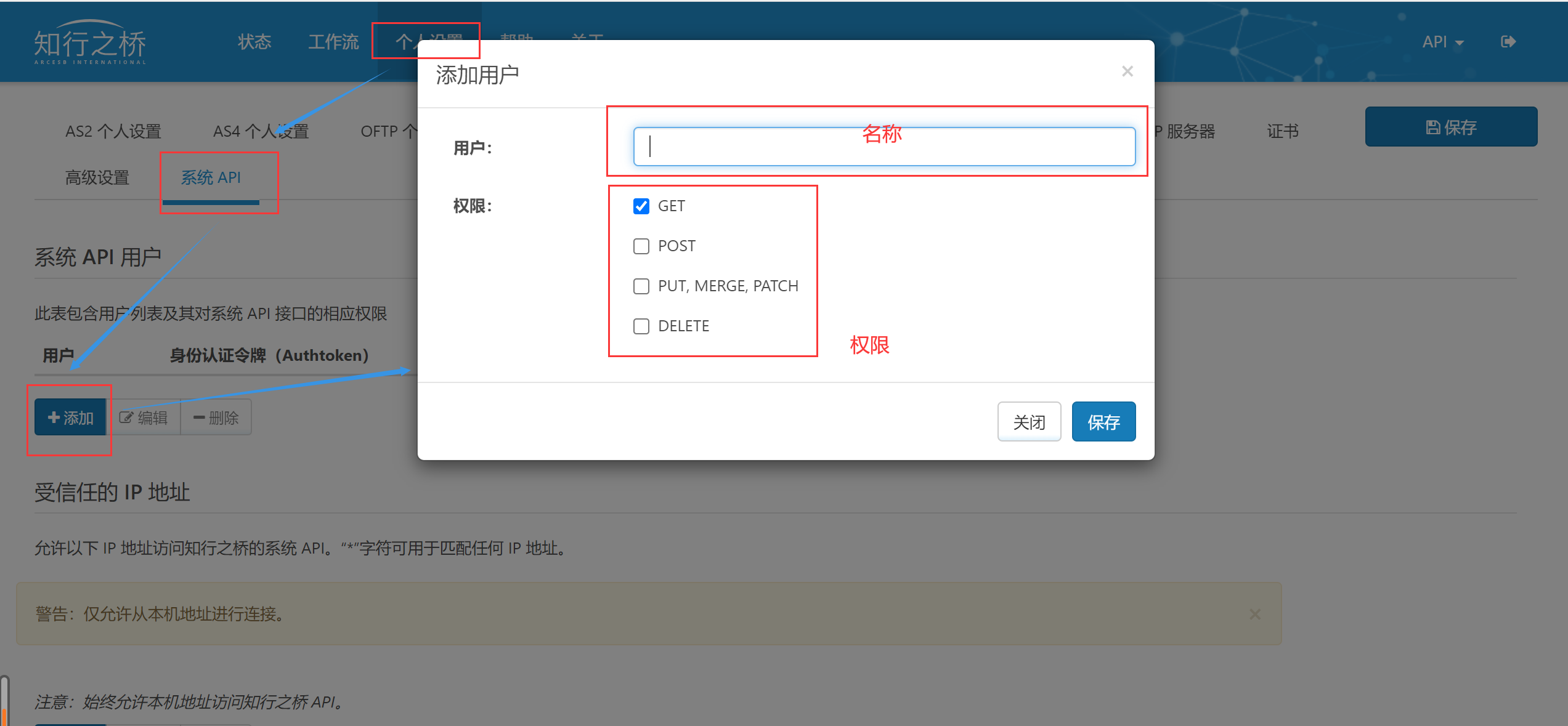Image resolution: width=1568 pixels, height=726 pixels.
Task: Switch to the 系统 API tab
Action: (211, 178)
